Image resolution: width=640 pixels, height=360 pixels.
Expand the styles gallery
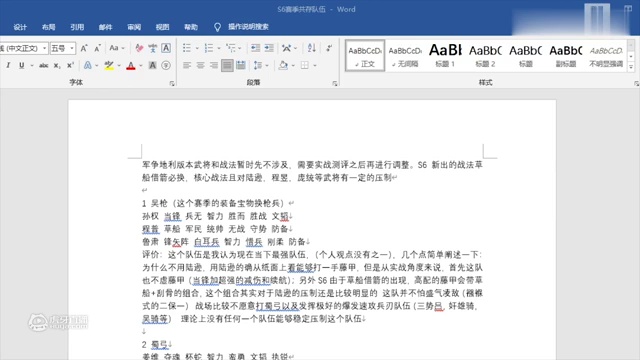pyautogui.click(x=631, y=67)
